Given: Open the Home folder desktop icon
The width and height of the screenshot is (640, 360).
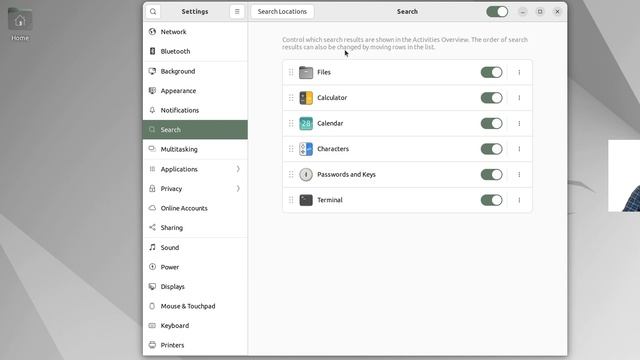Looking at the screenshot, I should (x=20, y=24).
